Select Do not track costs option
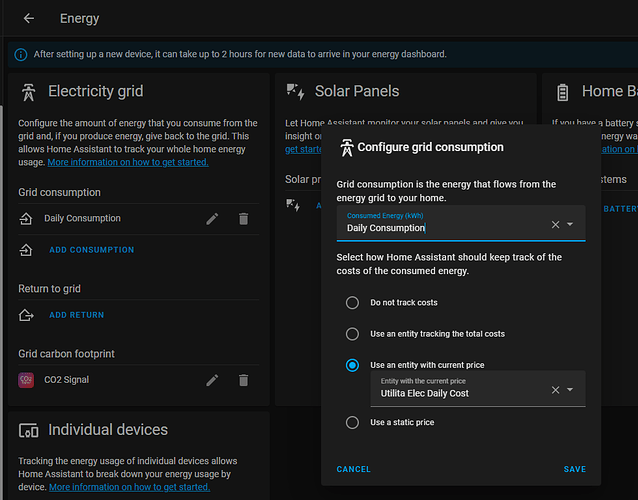Screen dimensions: 638x500 click(352, 302)
